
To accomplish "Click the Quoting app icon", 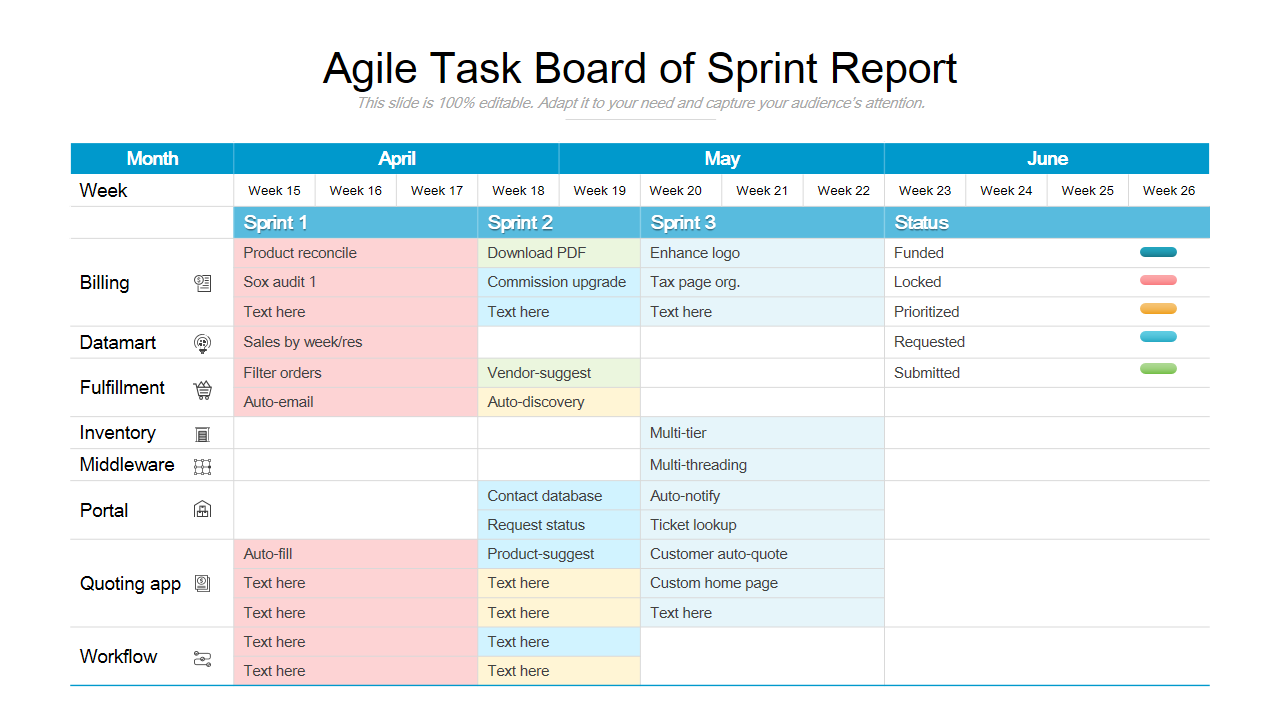I will [x=203, y=583].
